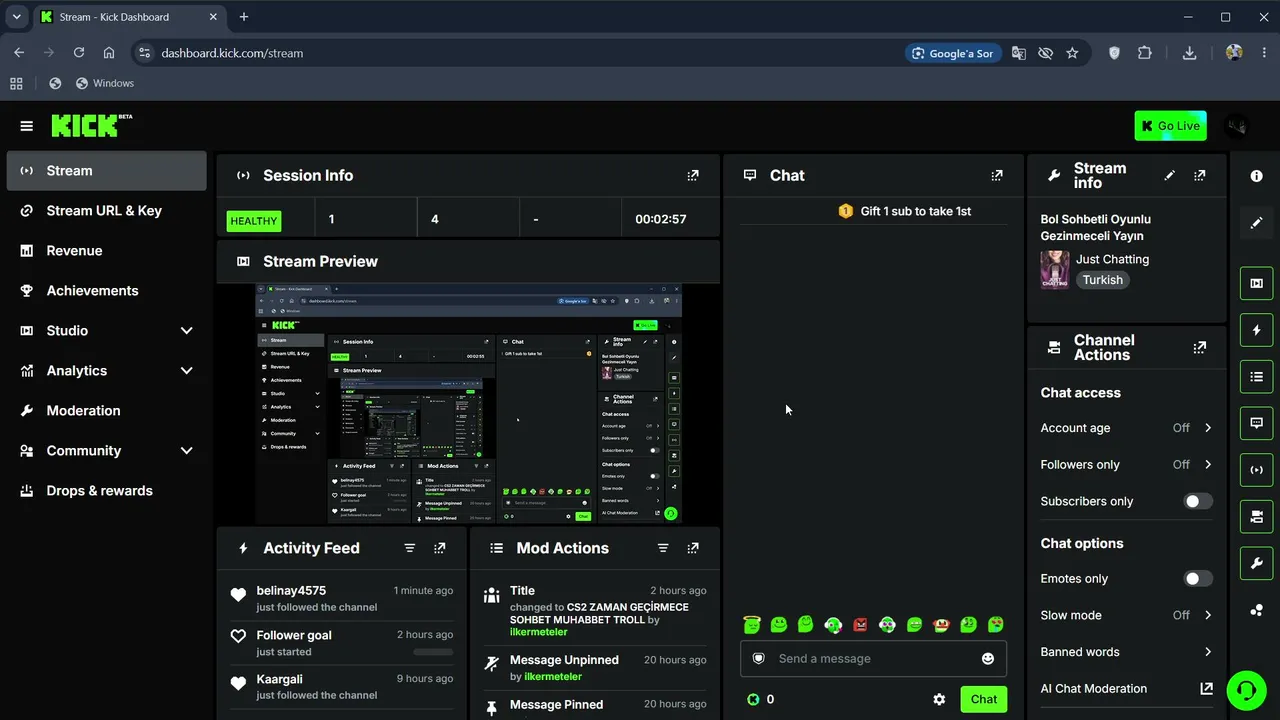Open the Windows bookmark
The height and width of the screenshot is (720, 1280).
coord(105,83)
